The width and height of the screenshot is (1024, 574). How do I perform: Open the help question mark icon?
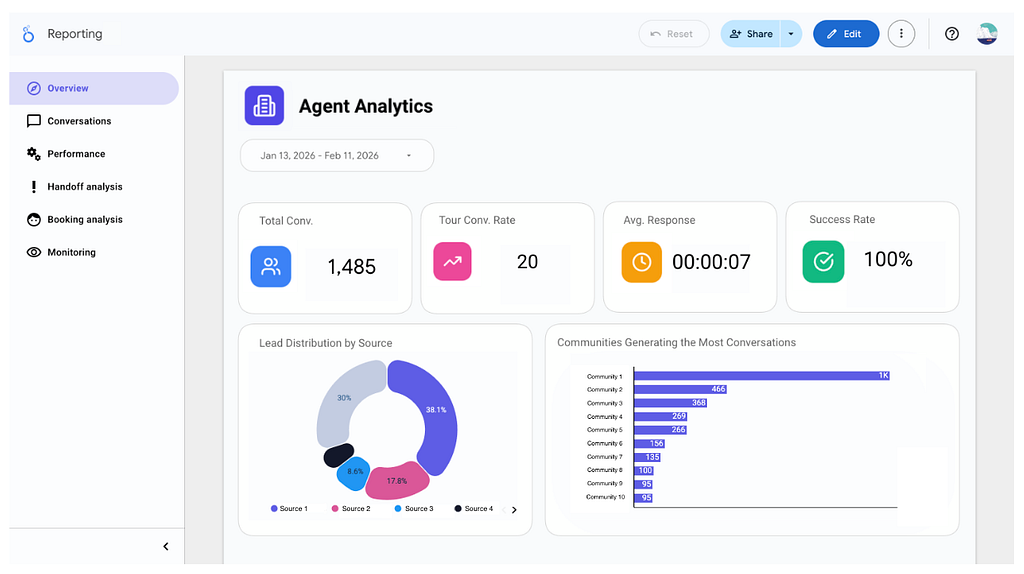(x=952, y=34)
